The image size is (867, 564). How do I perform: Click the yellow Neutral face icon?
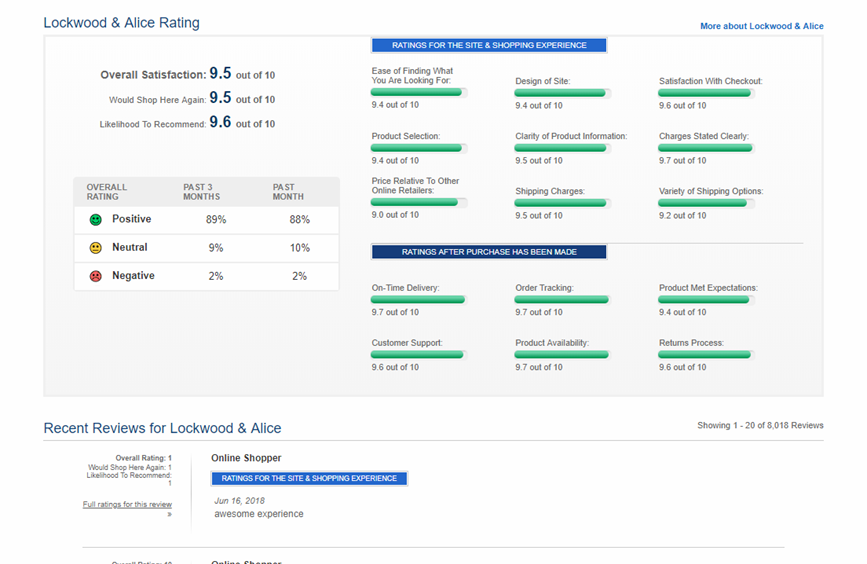point(96,248)
